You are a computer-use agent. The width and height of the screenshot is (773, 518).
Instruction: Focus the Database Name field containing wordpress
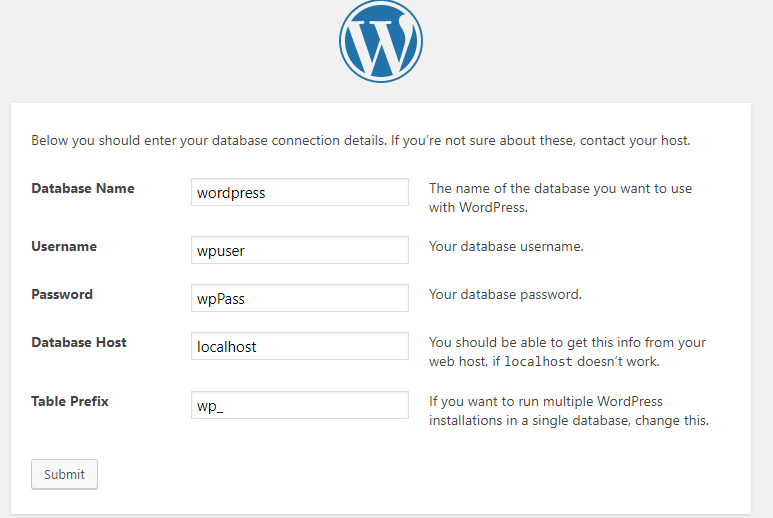[300, 192]
